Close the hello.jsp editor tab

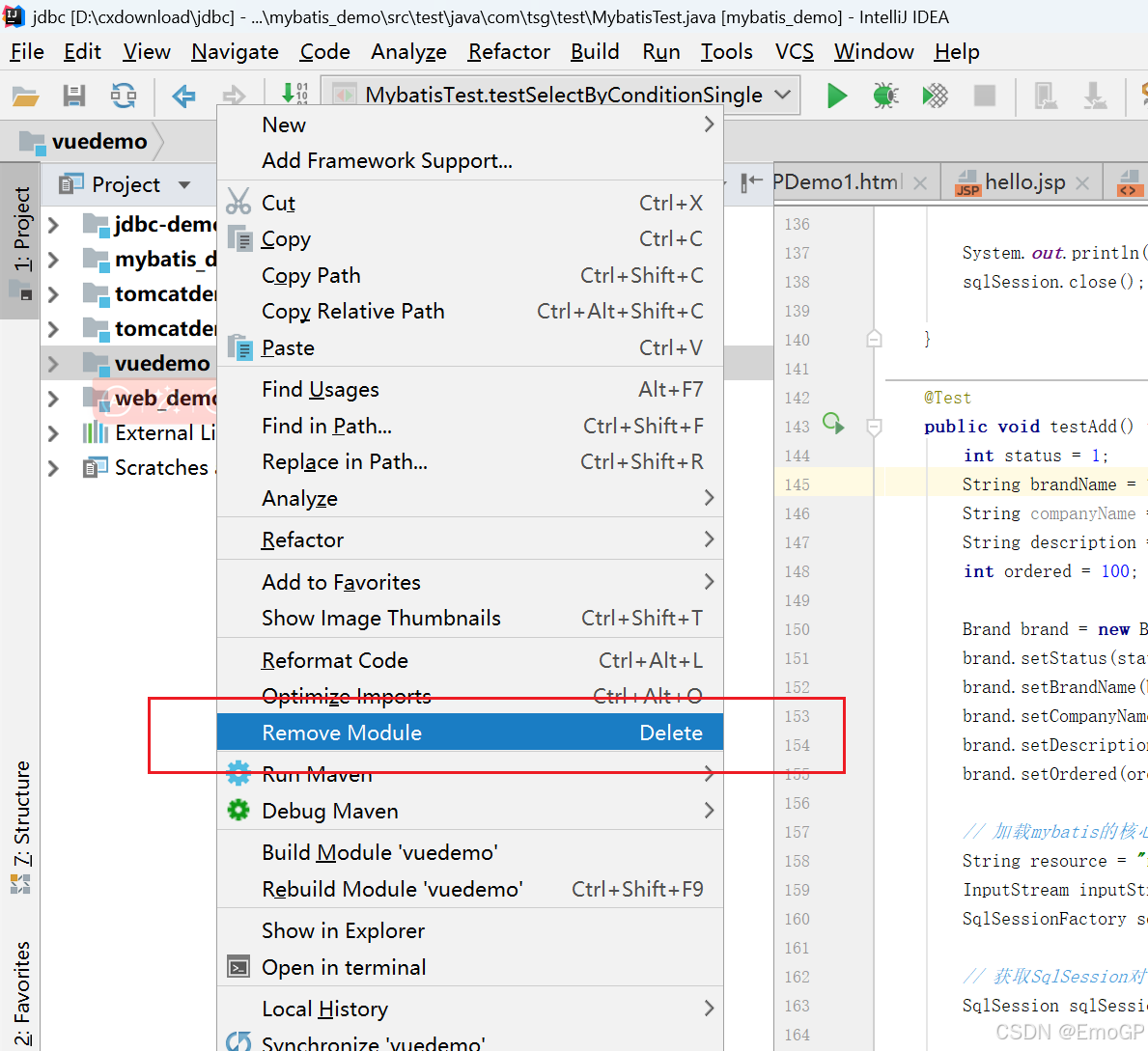click(x=1082, y=183)
